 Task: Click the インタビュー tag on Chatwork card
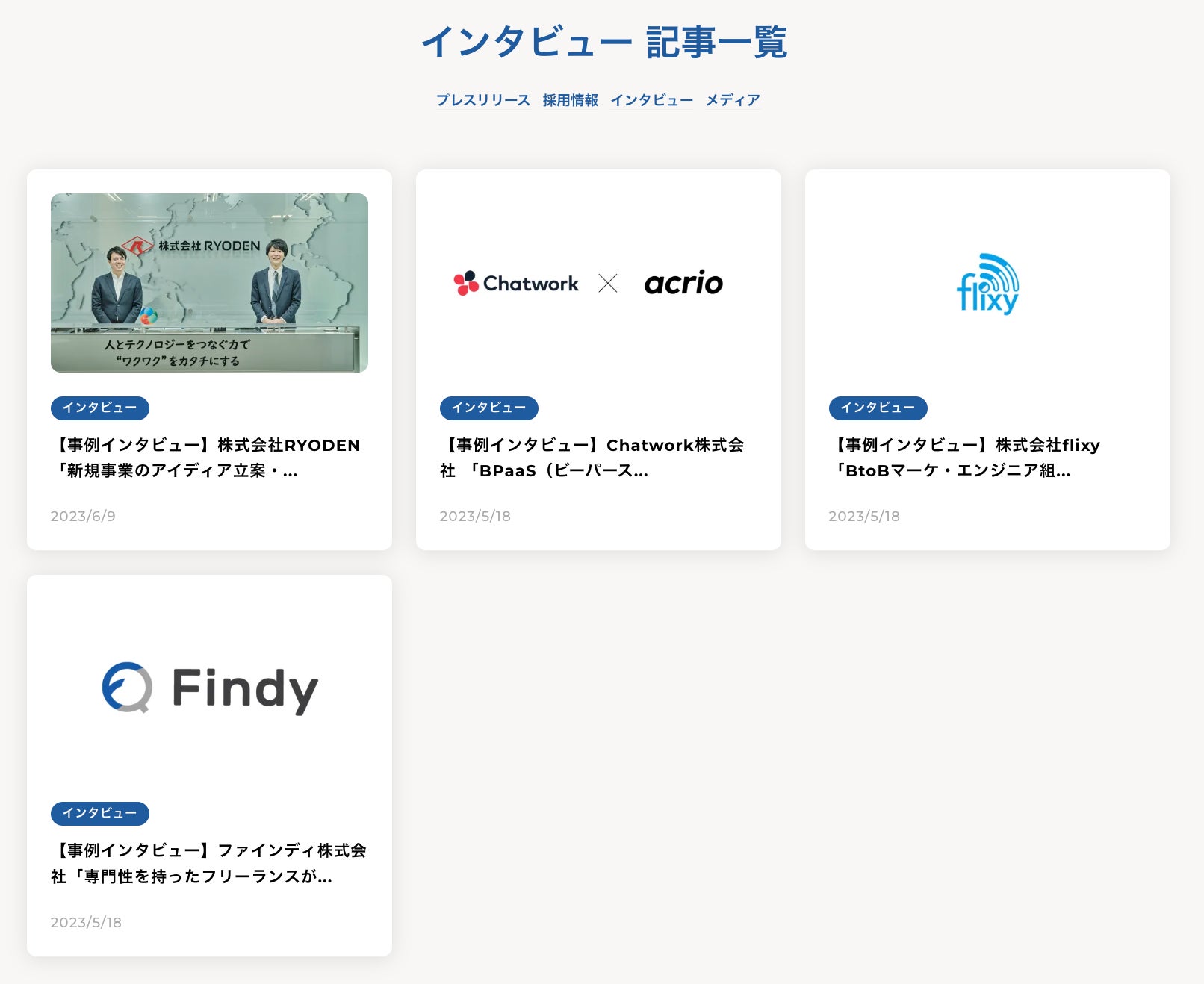coord(489,408)
